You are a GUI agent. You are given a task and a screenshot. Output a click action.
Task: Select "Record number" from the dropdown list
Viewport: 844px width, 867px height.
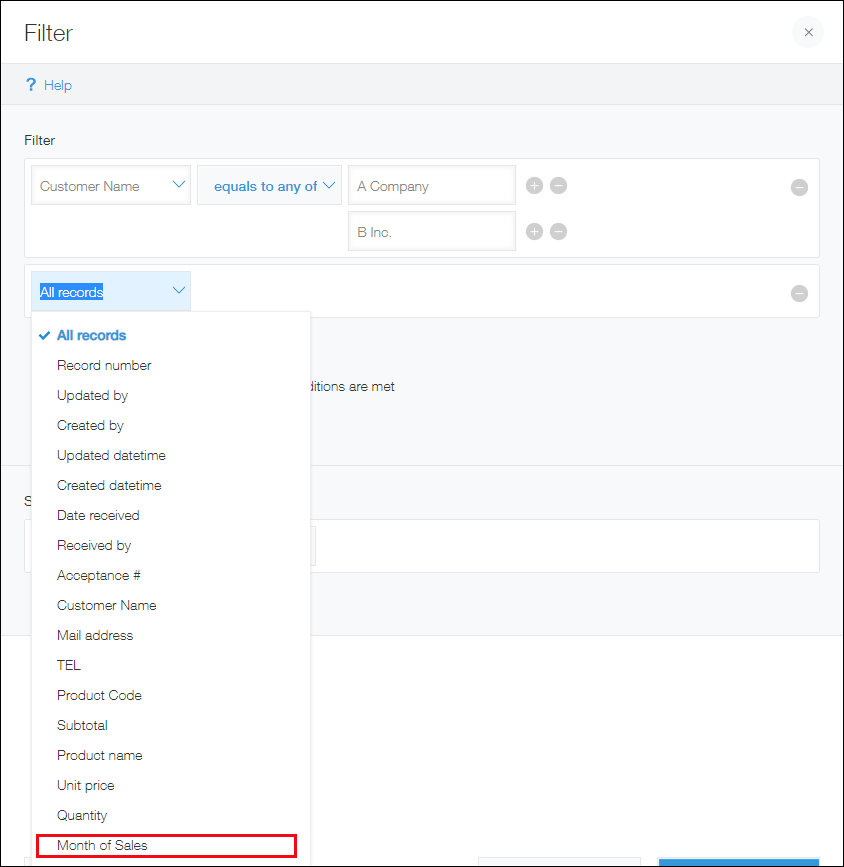104,365
